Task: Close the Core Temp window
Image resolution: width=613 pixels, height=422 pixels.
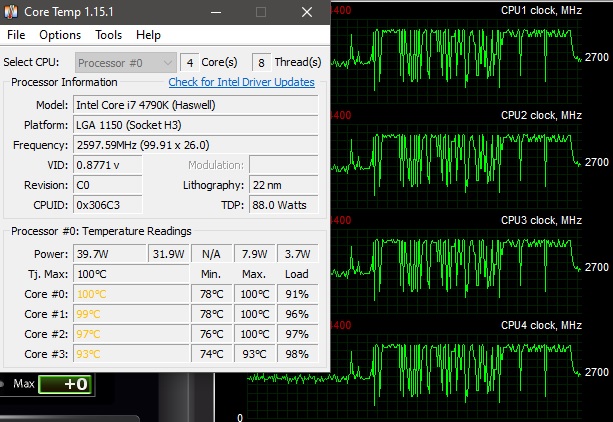Action: (x=307, y=12)
